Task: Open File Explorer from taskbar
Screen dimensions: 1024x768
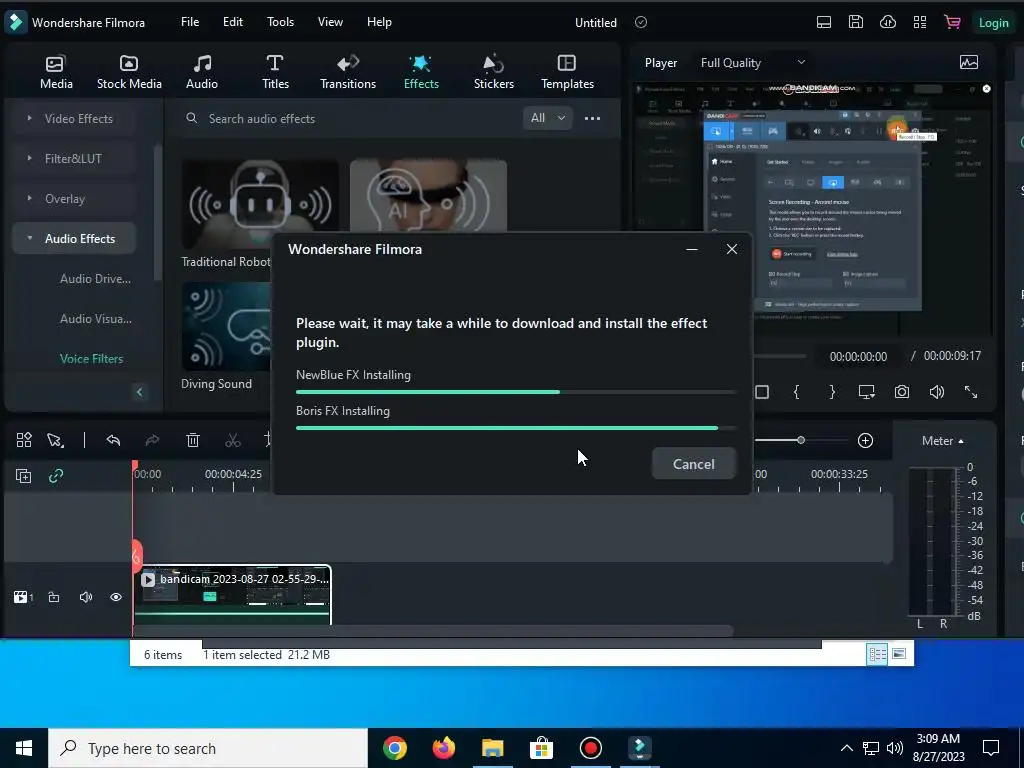Action: pos(492,748)
